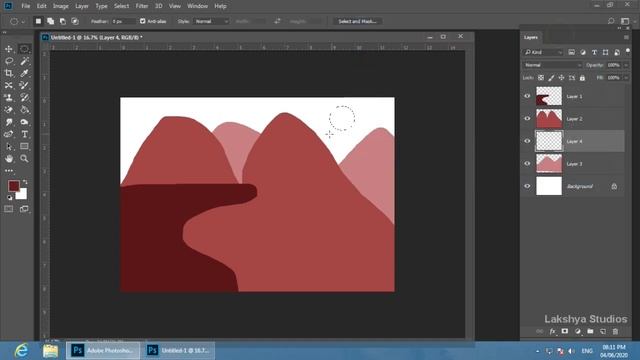This screenshot has width=640, height=360.
Task: Open the Kind filter dropdown
Action: click(x=543, y=52)
